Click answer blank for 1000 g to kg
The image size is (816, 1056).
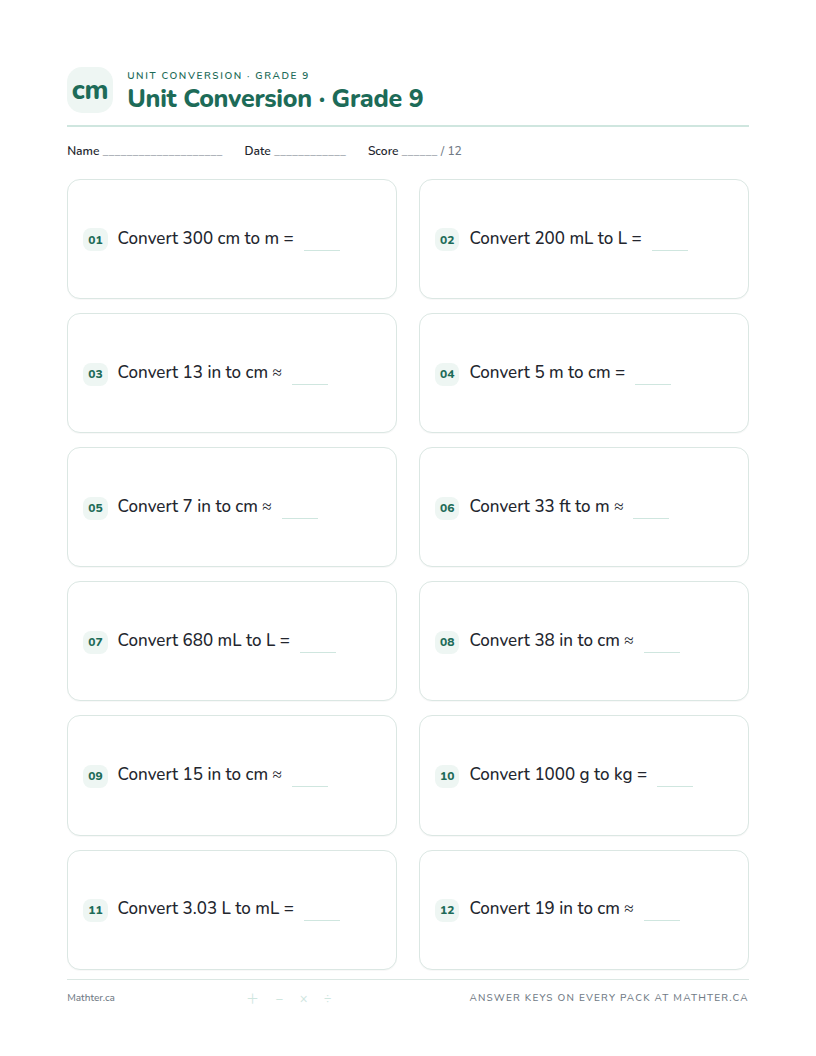[x=675, y=785]
